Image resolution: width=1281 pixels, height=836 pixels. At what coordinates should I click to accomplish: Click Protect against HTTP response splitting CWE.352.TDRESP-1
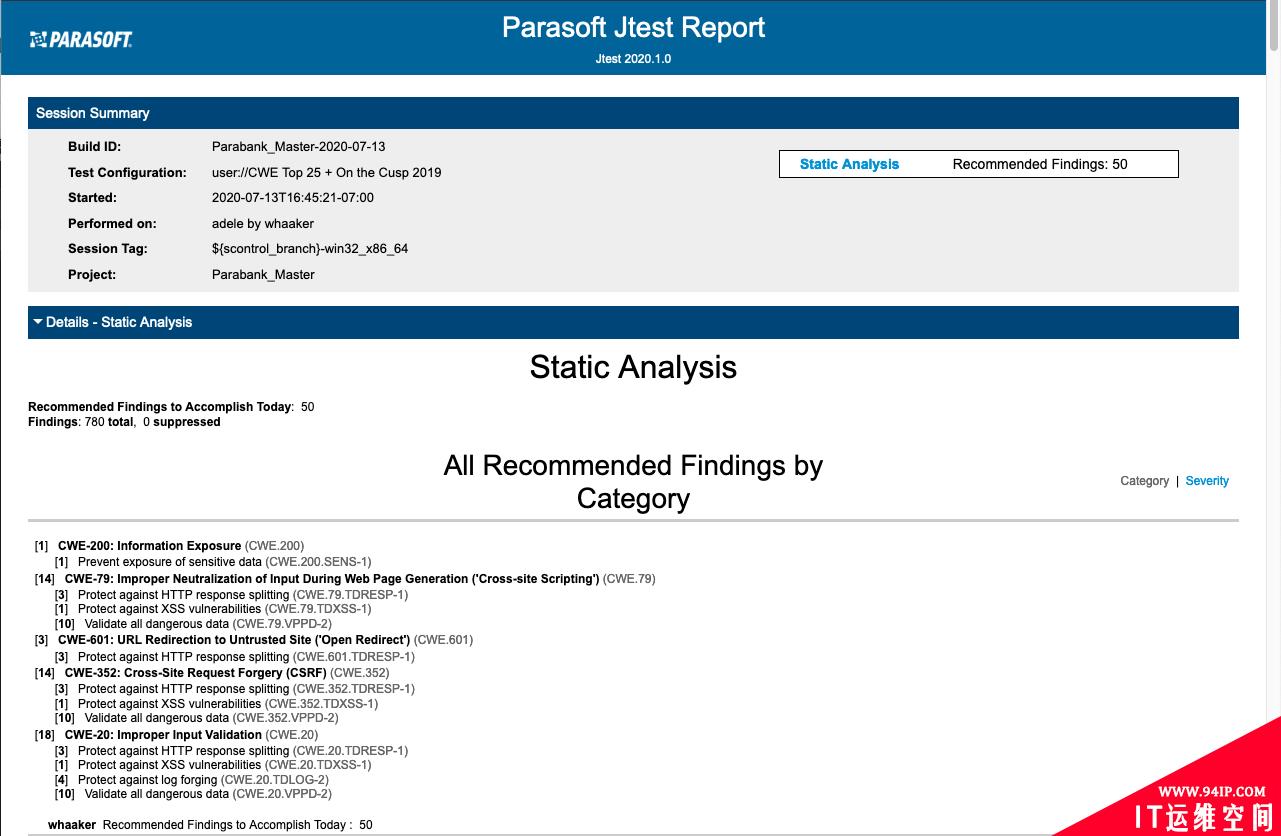tap(235, 689)
